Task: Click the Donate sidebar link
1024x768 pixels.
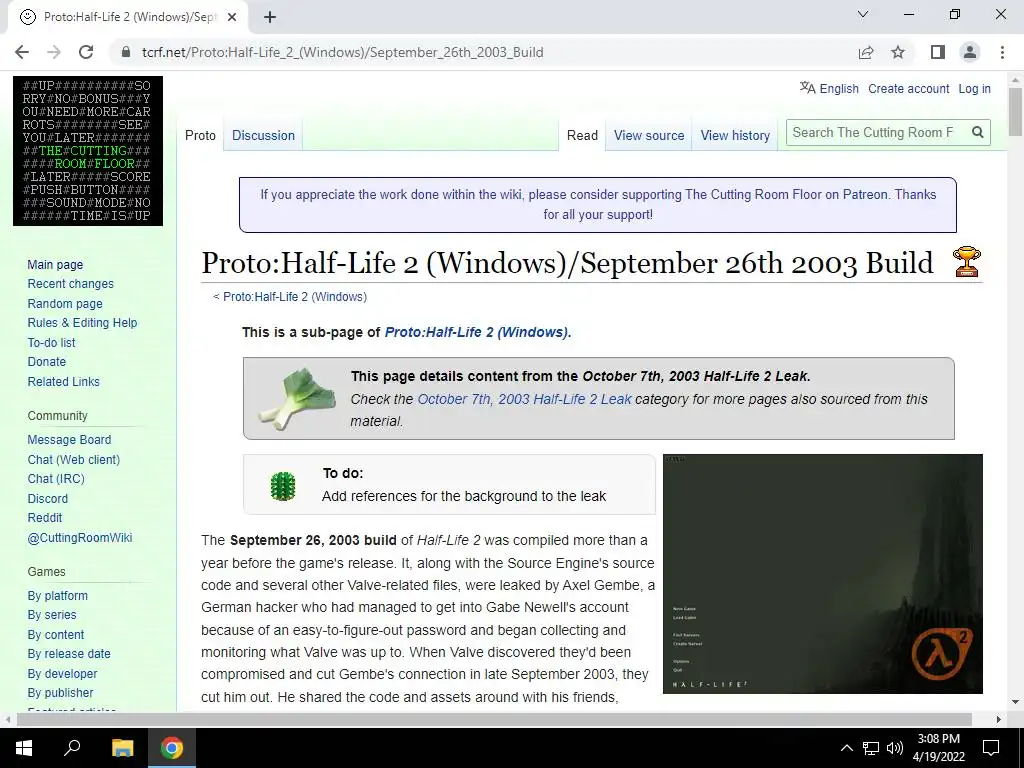Action: coord(46,362)
